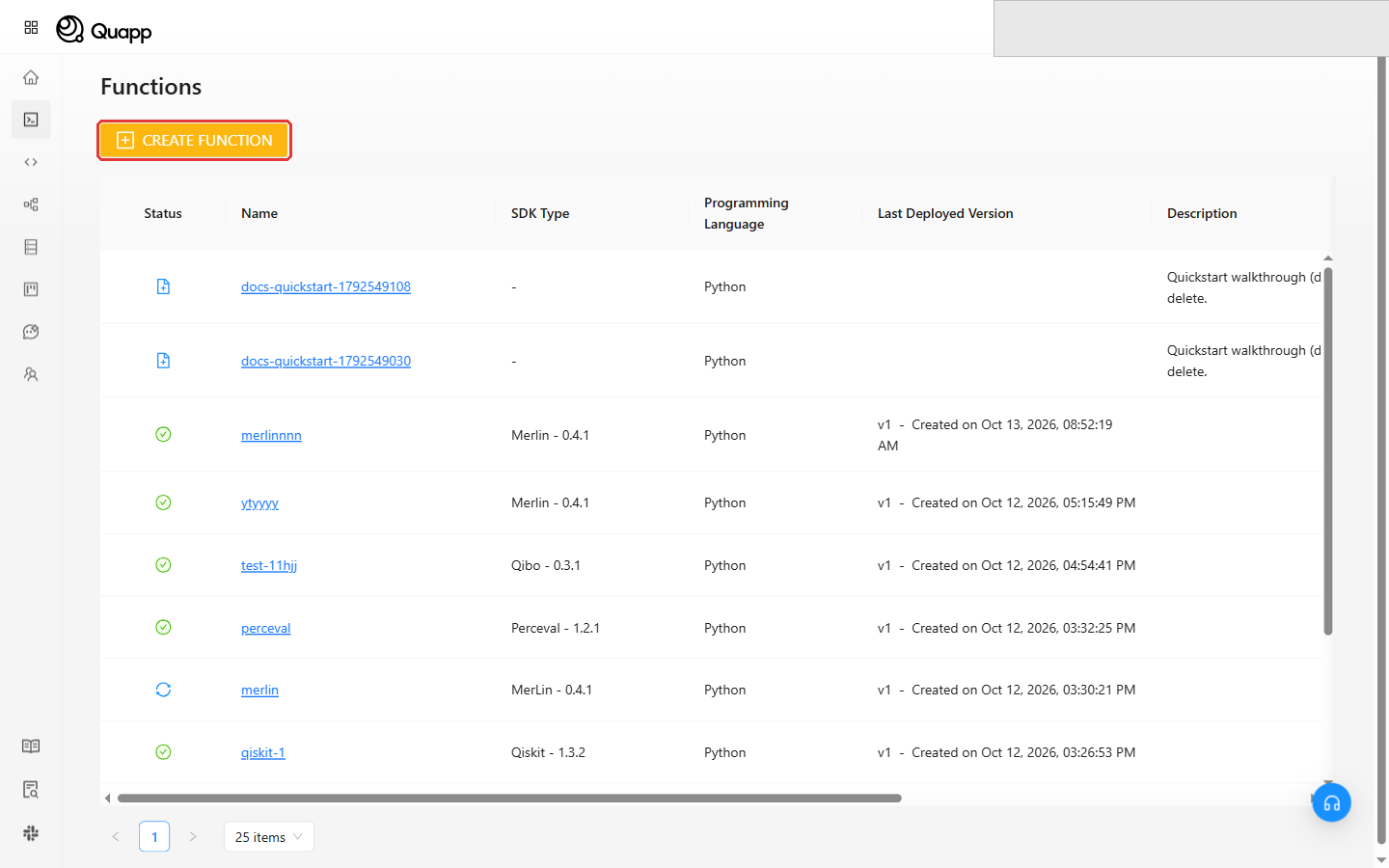Open the merlin function link
The height and width of the screenshot is (868, 1389).
tap(259, 690)
